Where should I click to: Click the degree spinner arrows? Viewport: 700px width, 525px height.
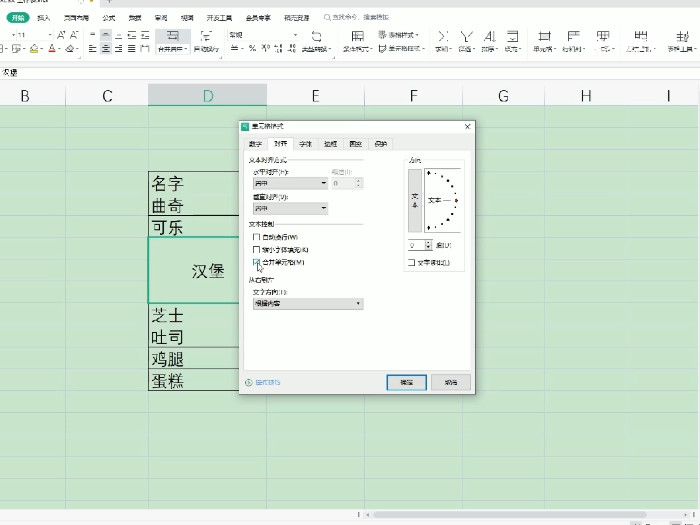(429, 245)
